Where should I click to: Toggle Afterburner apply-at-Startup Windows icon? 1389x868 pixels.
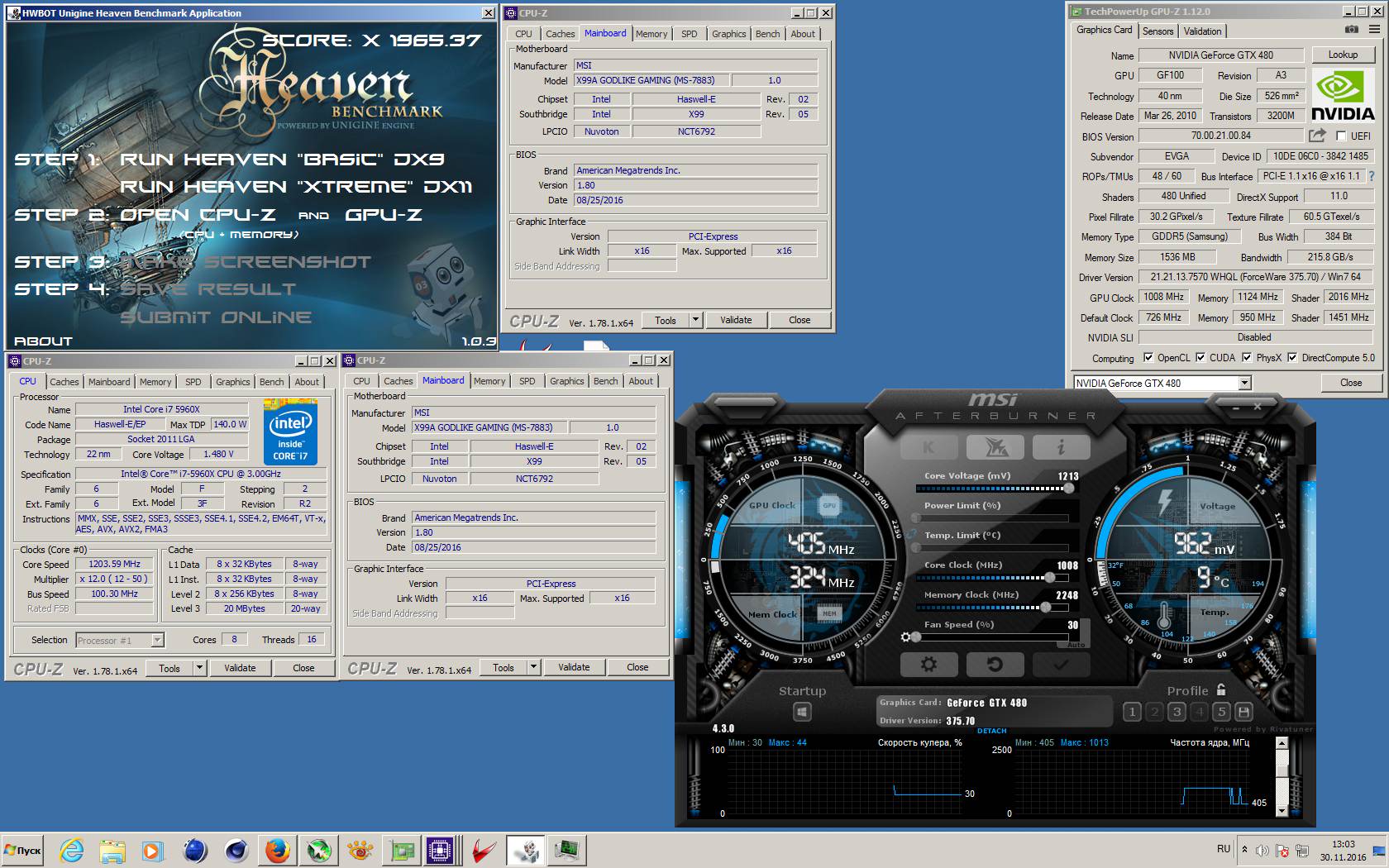click(x=802, y=712)
